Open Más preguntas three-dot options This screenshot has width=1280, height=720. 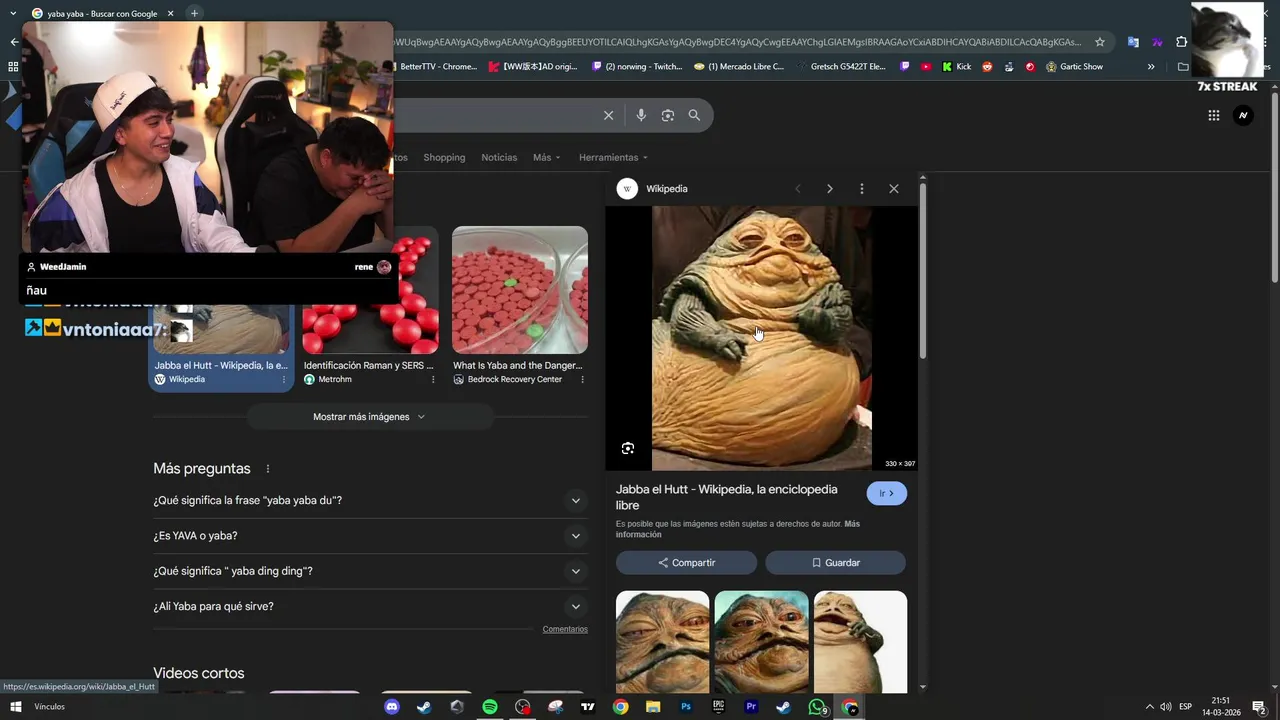[267, 469]
